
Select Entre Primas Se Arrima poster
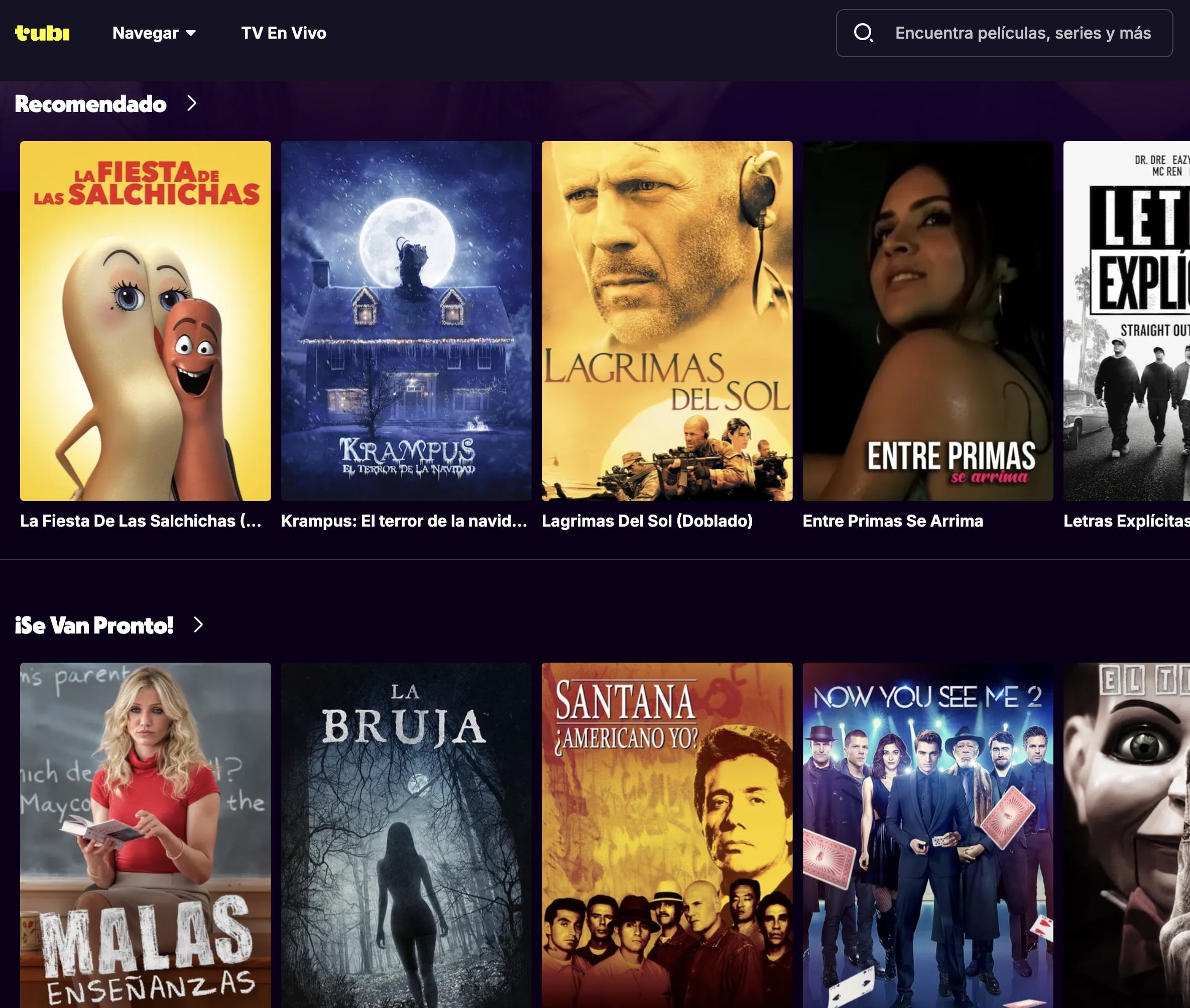click(927, 321)
